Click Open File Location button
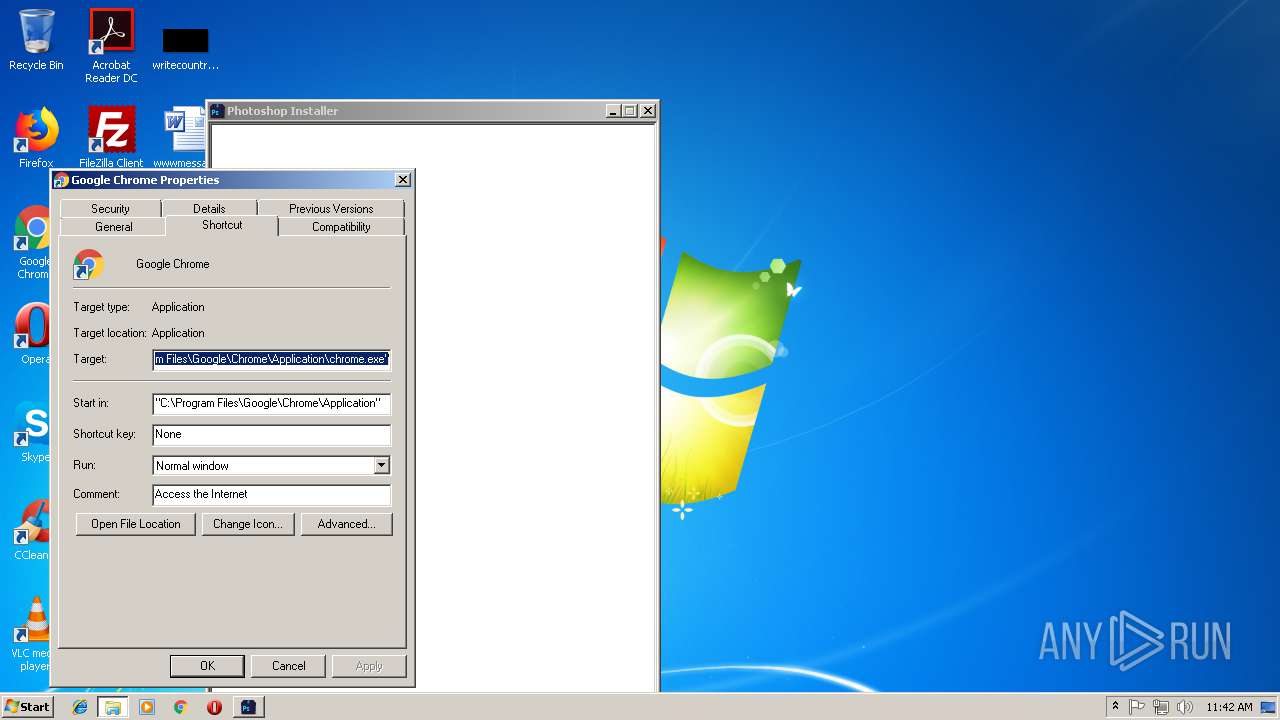 (136, 524)
